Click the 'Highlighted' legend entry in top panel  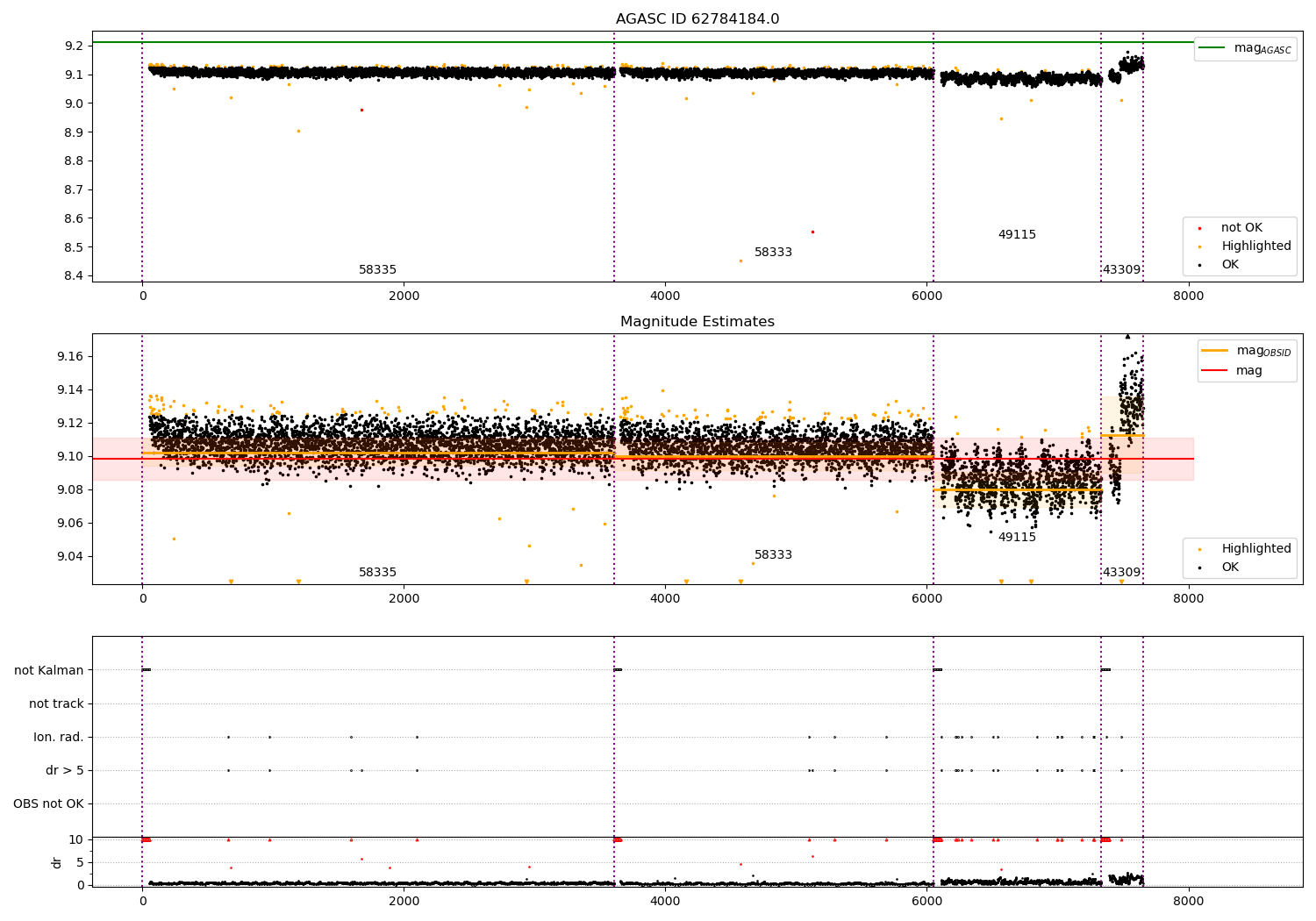1255,246
